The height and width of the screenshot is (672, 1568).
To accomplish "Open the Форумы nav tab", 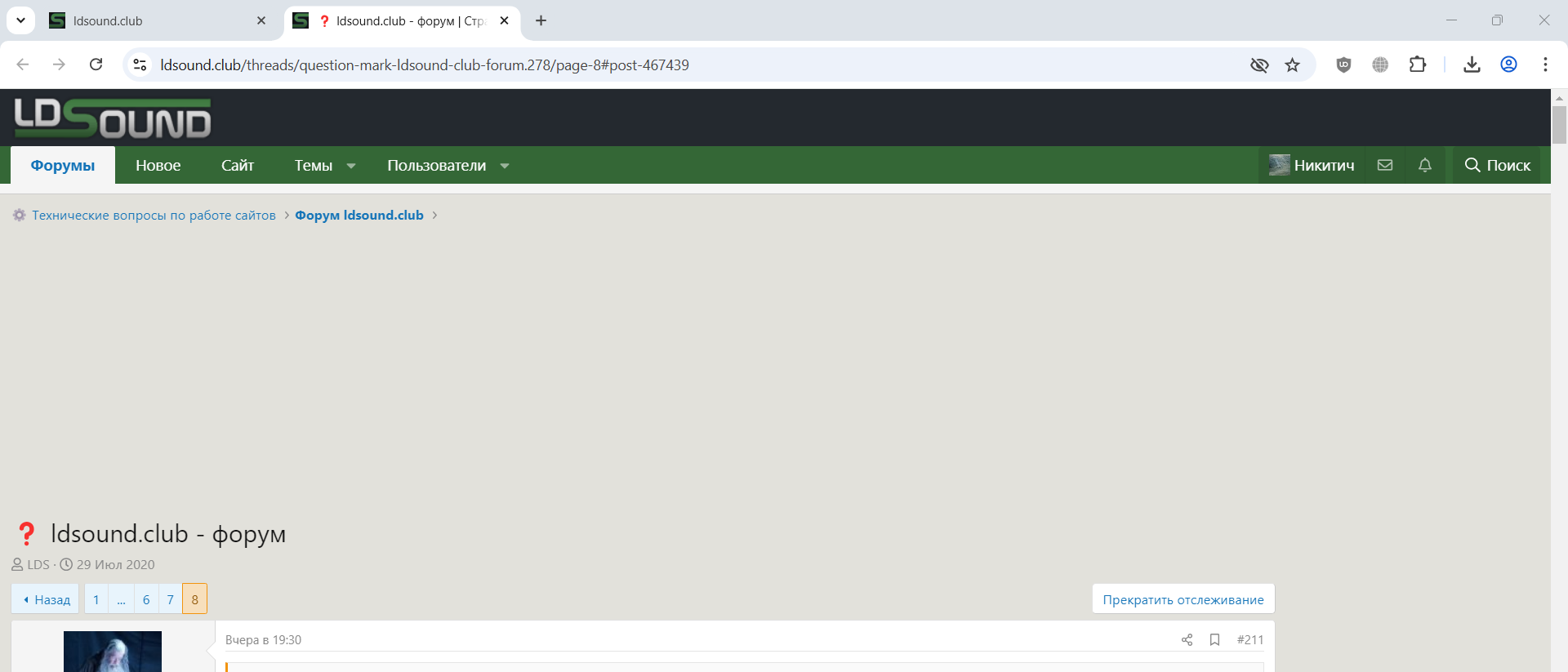I will [63, 165].
